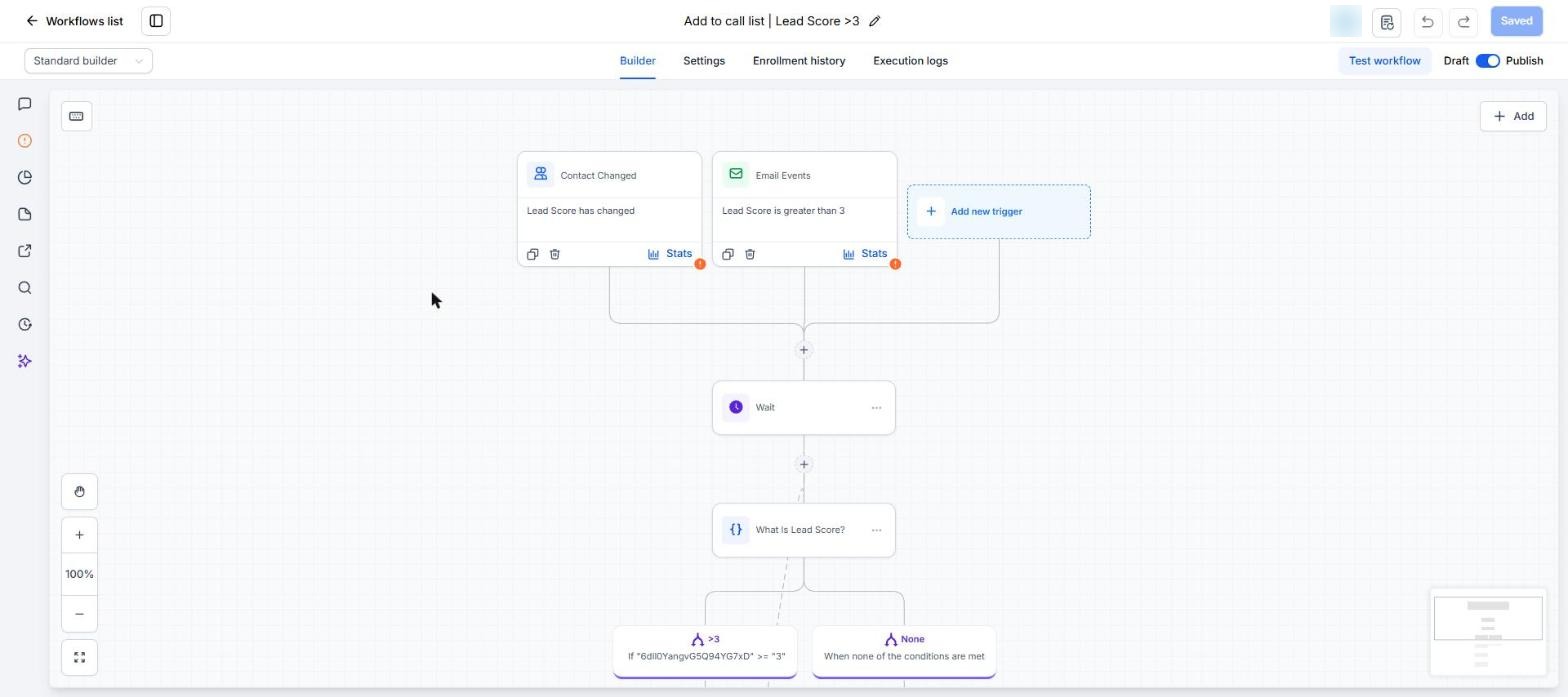Click the Lead Score is greater than 3 text
The image size is (1568, 697).
click(x=783, y=211)
